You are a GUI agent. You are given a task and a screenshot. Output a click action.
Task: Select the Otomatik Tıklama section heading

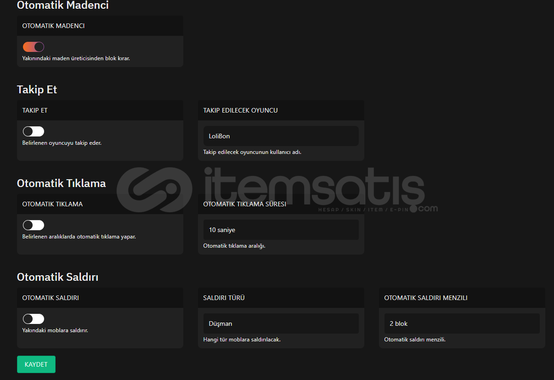[61, 183]
